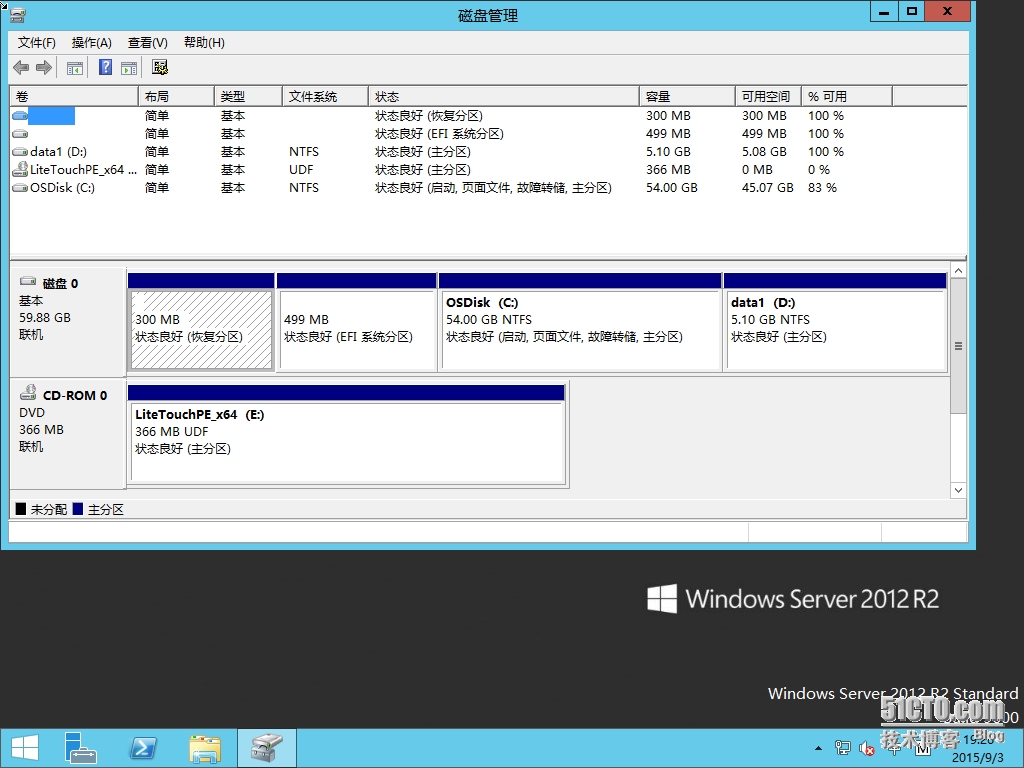Viewport: 1024px width, 768px height.
Task: Click the 5.08 GB free space cell
Action: [x=764, y=152]
